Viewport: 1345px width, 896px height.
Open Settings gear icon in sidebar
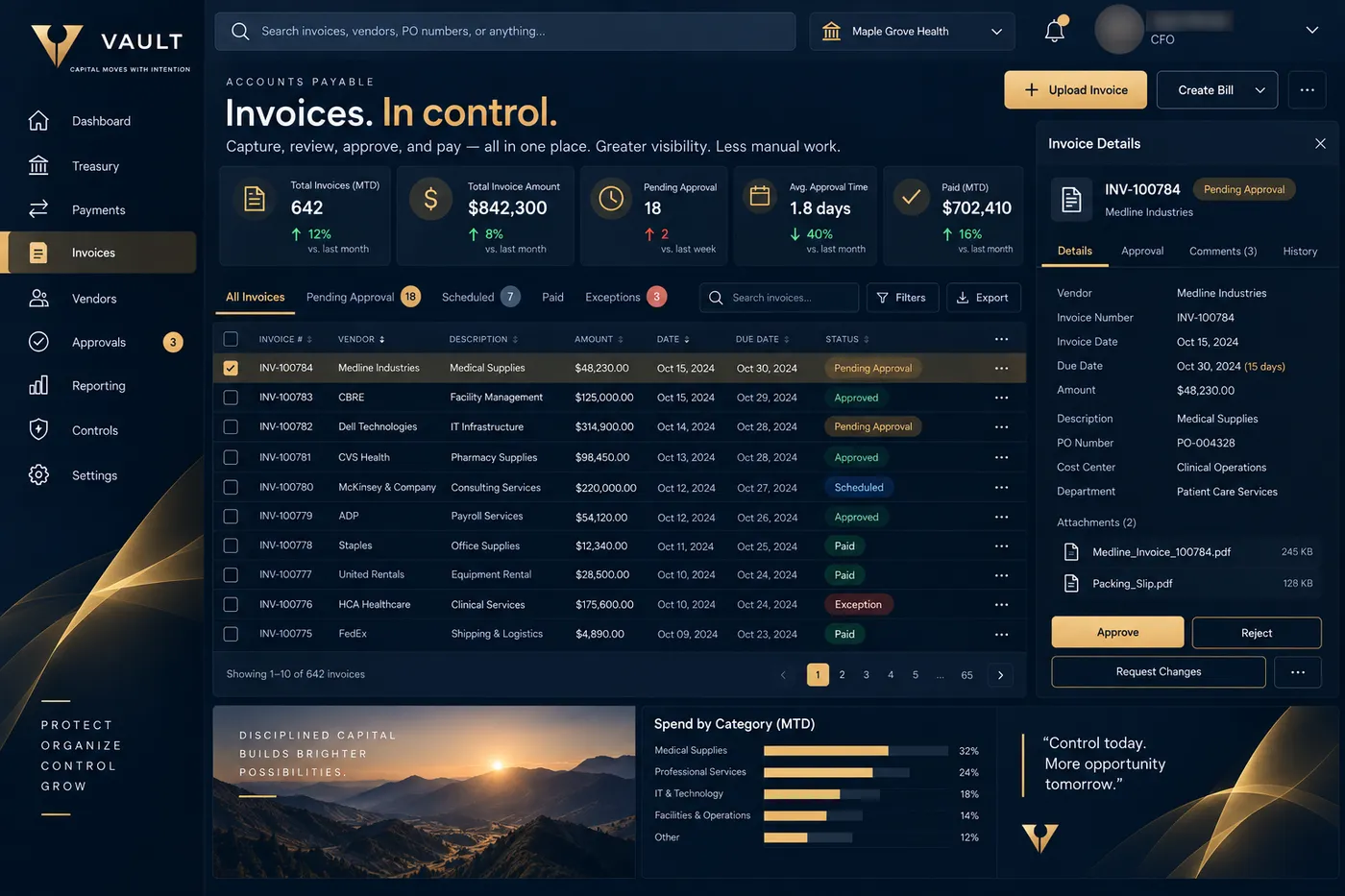click(38, 475)
